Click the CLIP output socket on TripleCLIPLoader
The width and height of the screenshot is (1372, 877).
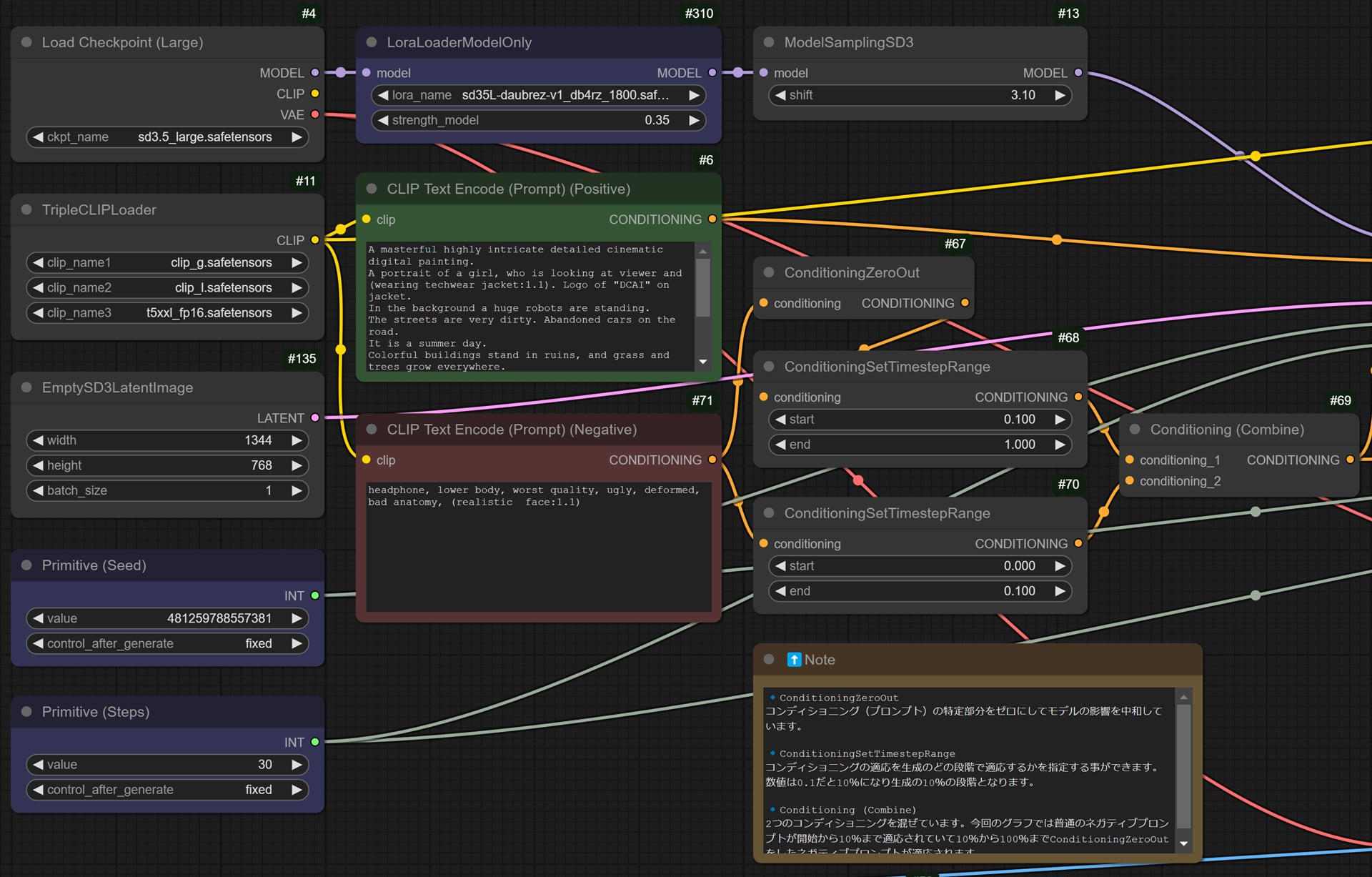[x=315, y=240]
